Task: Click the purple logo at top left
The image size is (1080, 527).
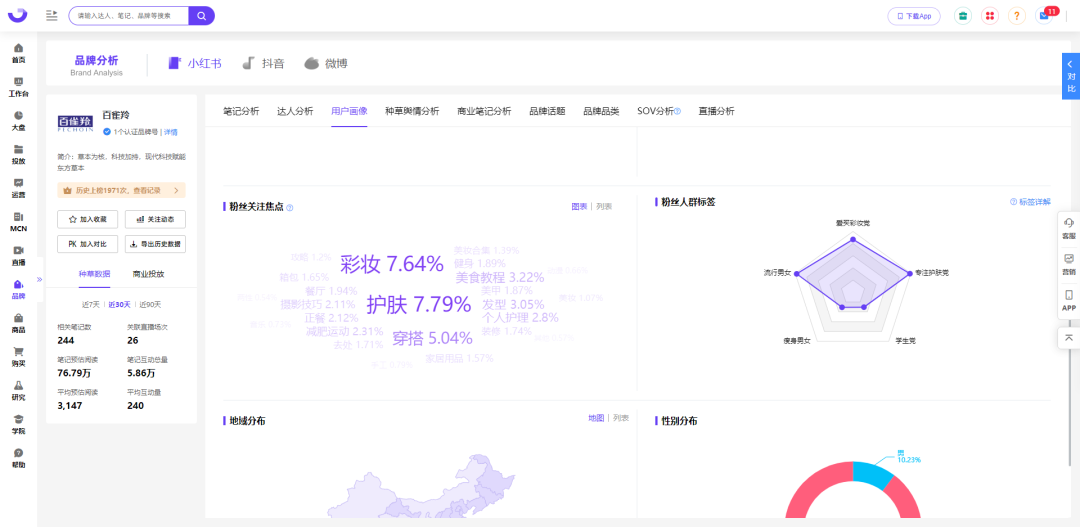Action: [x=18, y=14]
